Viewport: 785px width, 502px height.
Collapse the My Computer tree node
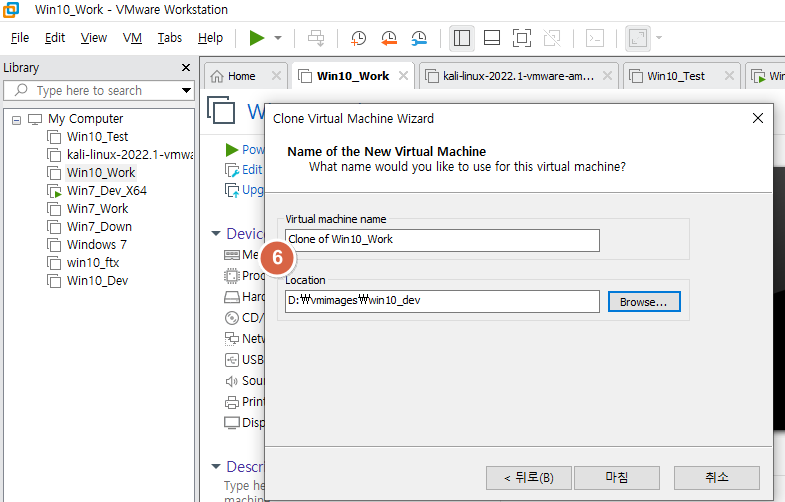click(17, 120)
